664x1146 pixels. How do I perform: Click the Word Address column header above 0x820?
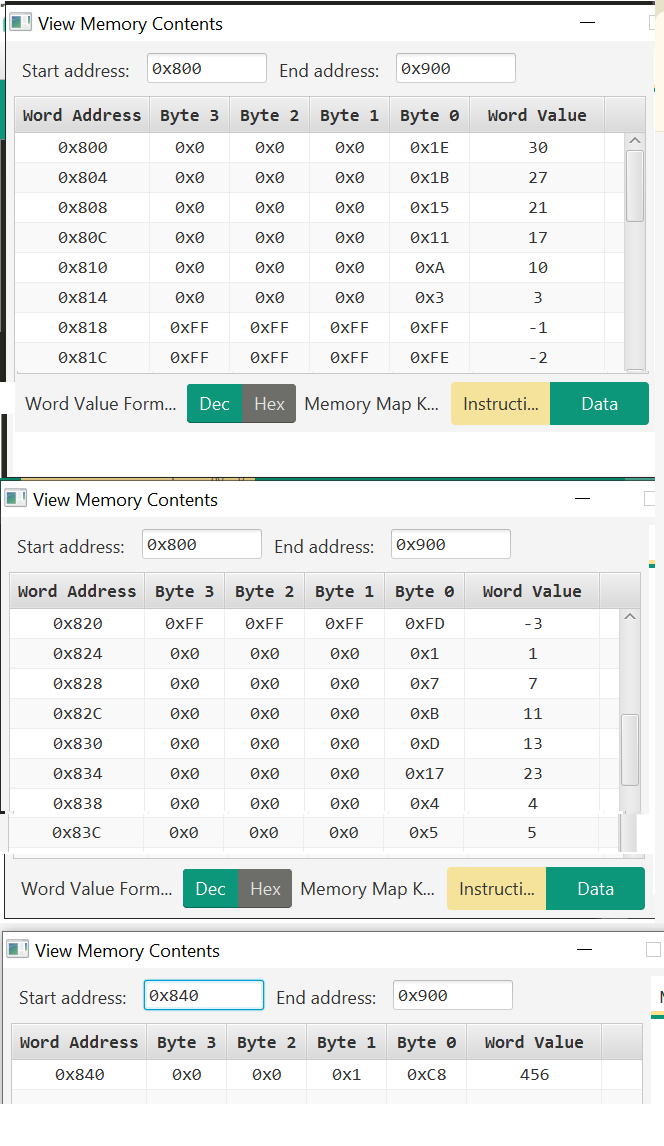(77, 591)
